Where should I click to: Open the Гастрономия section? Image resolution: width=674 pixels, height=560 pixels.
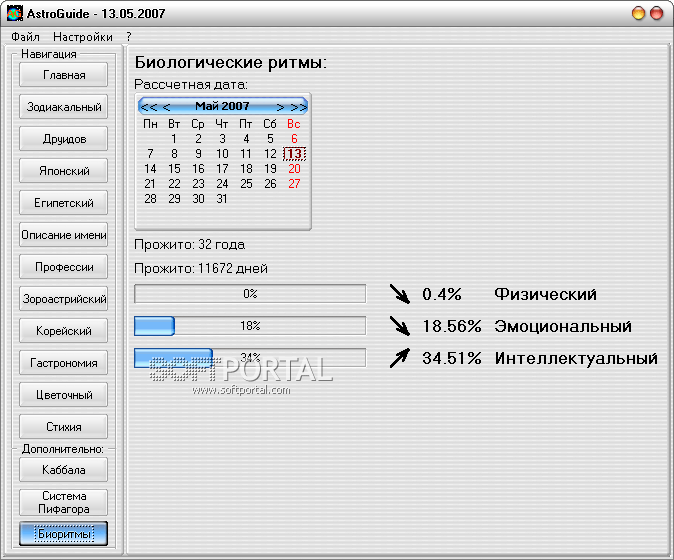(64, 363)
